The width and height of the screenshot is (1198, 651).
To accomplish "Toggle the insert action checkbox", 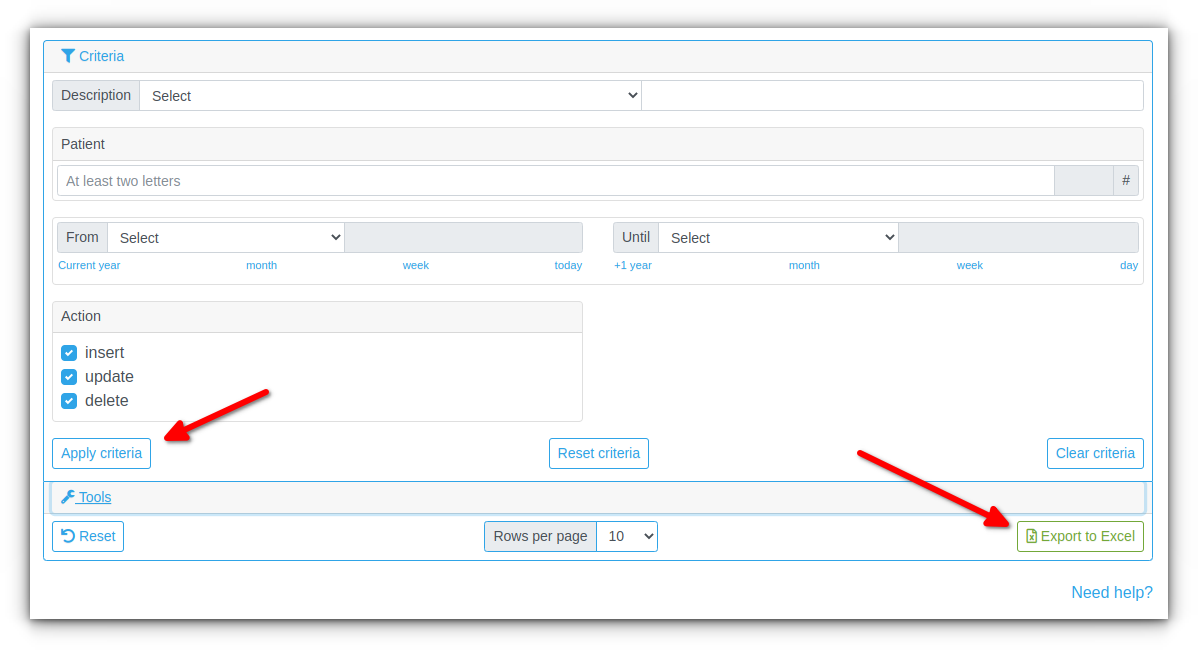I will pyautogui.click(x=69, y=353).
